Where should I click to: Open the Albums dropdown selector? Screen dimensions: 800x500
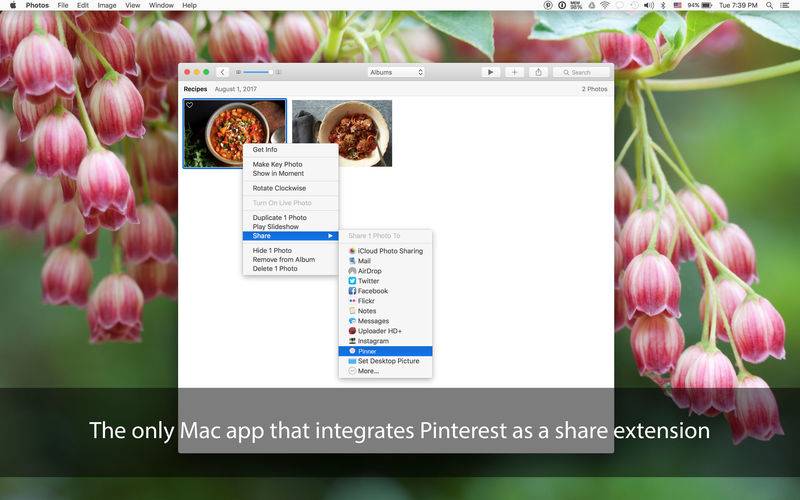396,72
